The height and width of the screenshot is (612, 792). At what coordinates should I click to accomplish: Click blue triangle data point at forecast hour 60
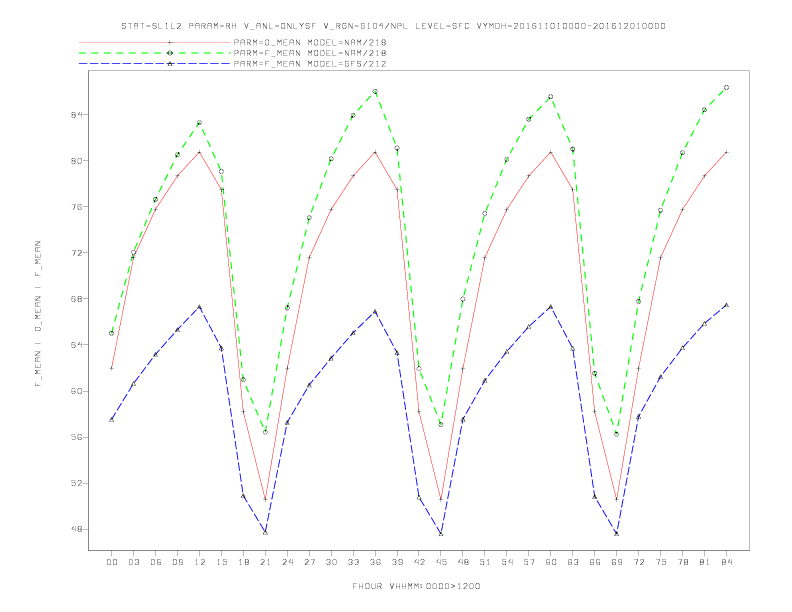click(x=551, y=307)
